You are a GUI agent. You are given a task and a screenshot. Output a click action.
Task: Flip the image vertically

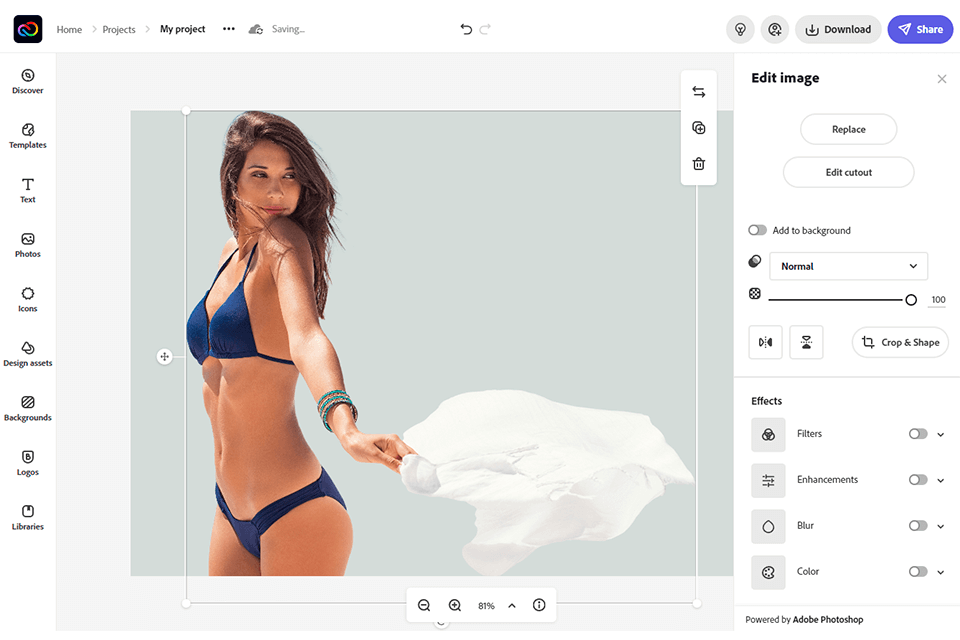(x=806, y=342)
